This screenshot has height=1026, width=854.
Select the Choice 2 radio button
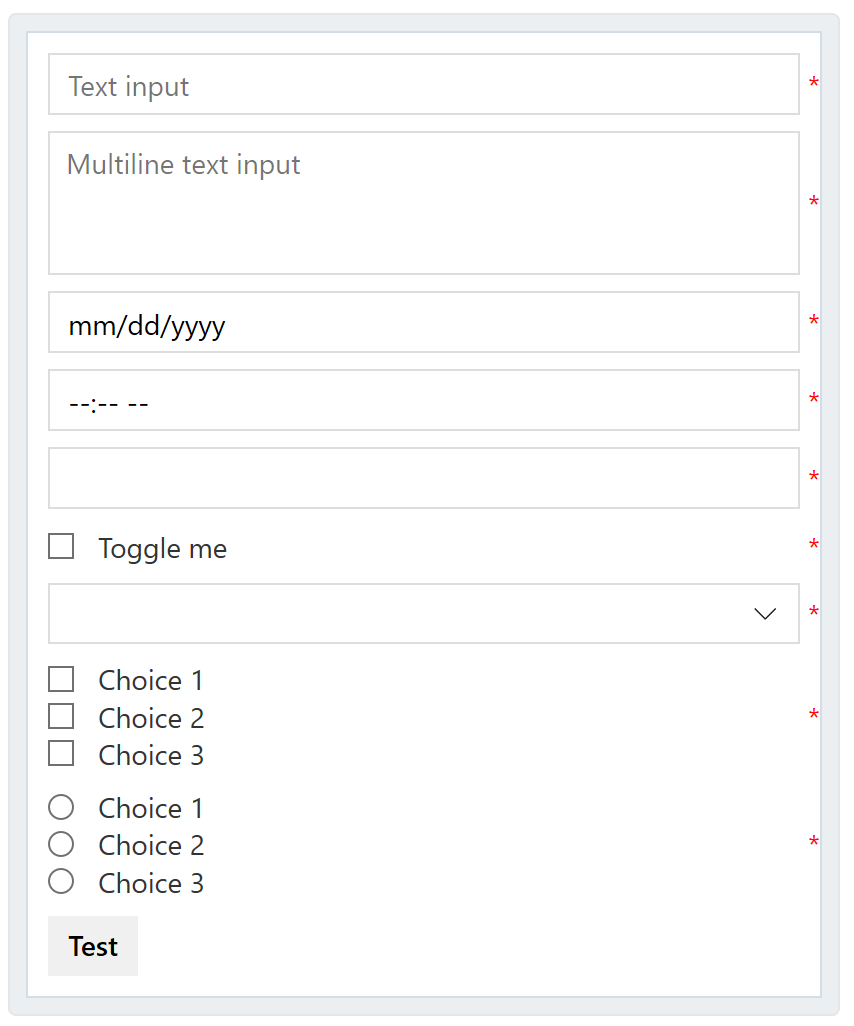61,844
